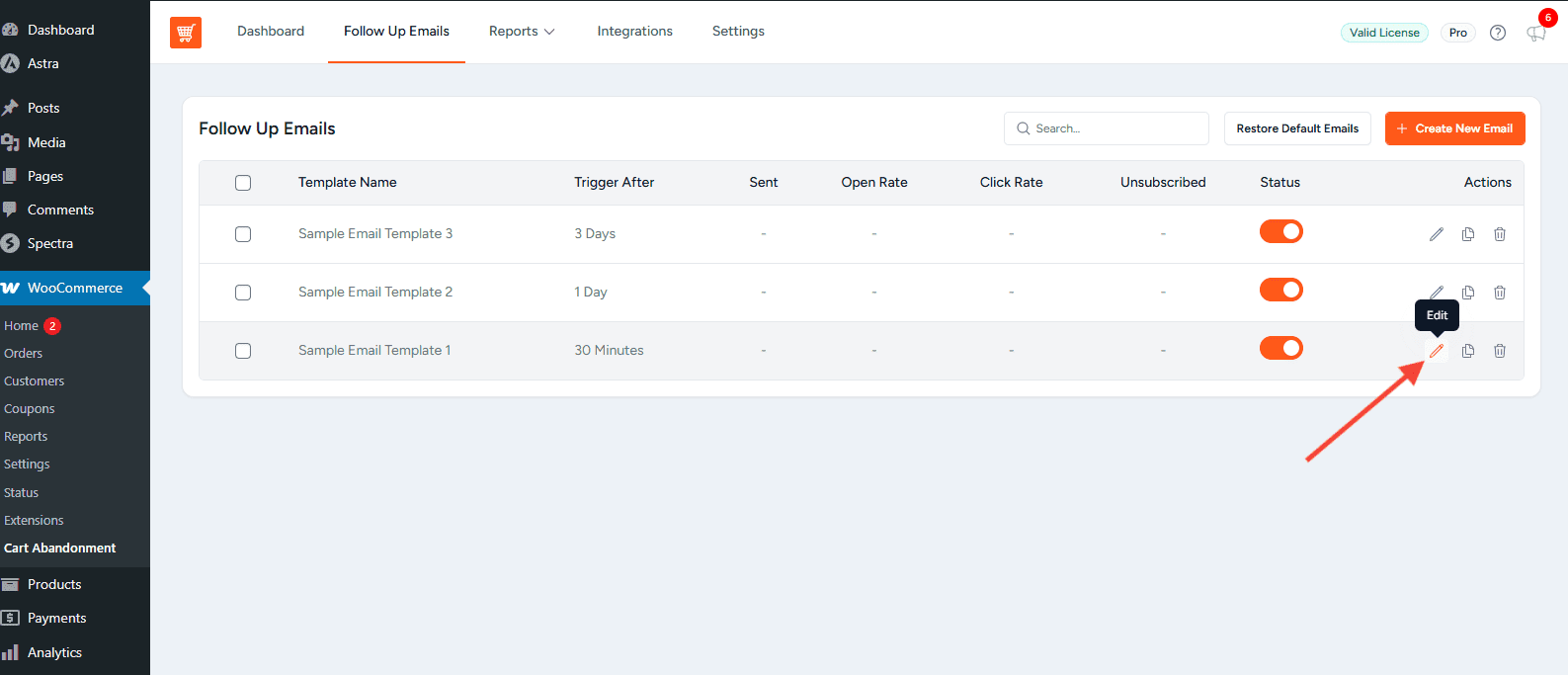The height and width of the screenshot is (675, 1568).
Task: Turn off Sample Email Template 2 status switch
Action: click(x=1280, y=290)
